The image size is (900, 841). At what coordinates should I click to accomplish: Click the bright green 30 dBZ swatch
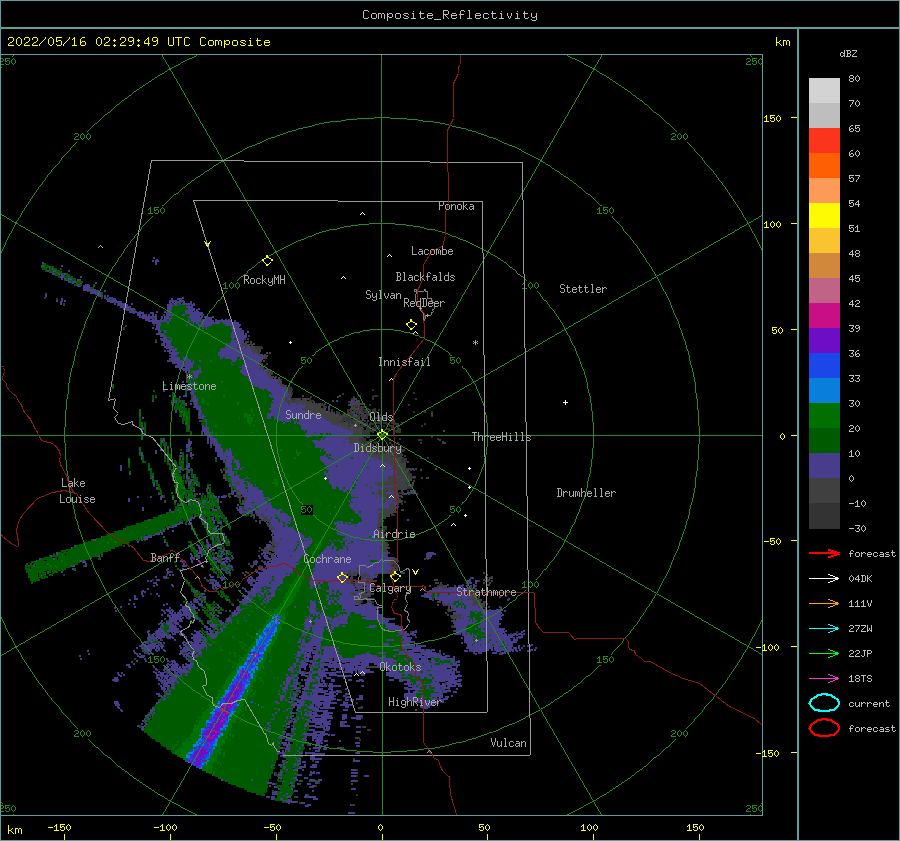pyautogui.click(x=824, y=416)
